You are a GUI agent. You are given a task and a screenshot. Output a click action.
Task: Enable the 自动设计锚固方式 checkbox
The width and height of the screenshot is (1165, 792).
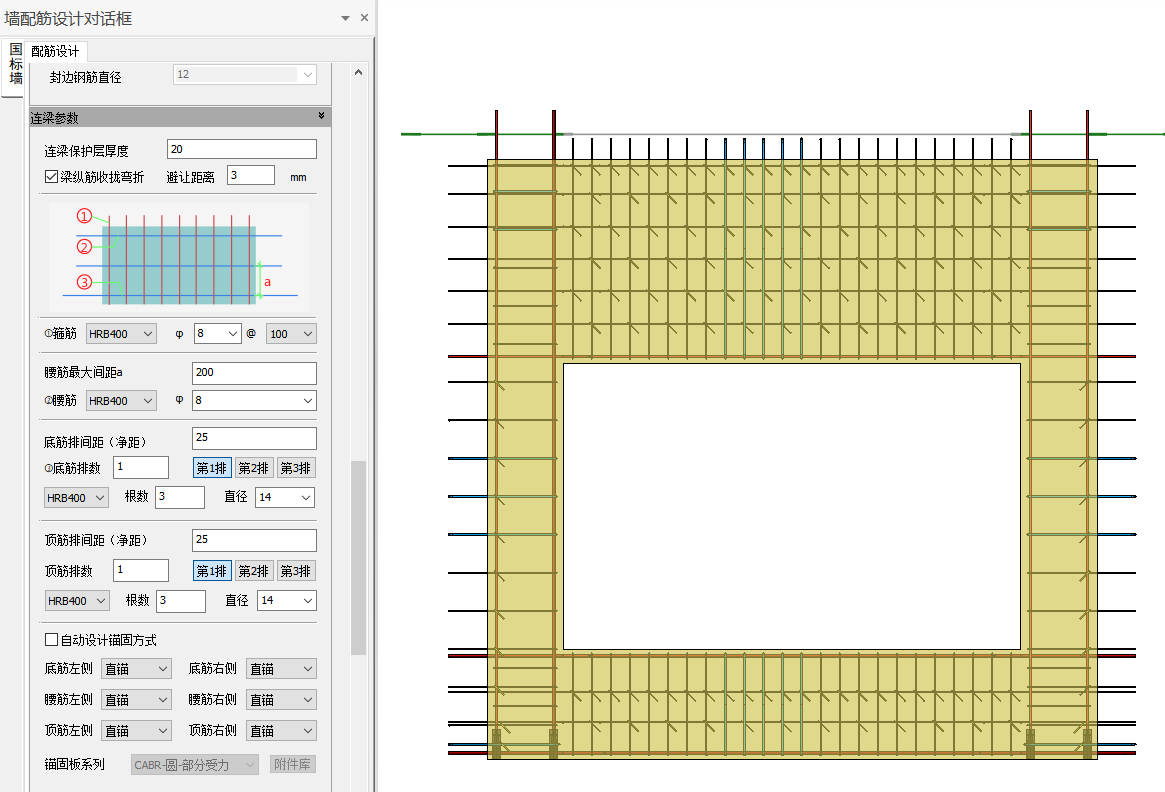click(52, 640)
